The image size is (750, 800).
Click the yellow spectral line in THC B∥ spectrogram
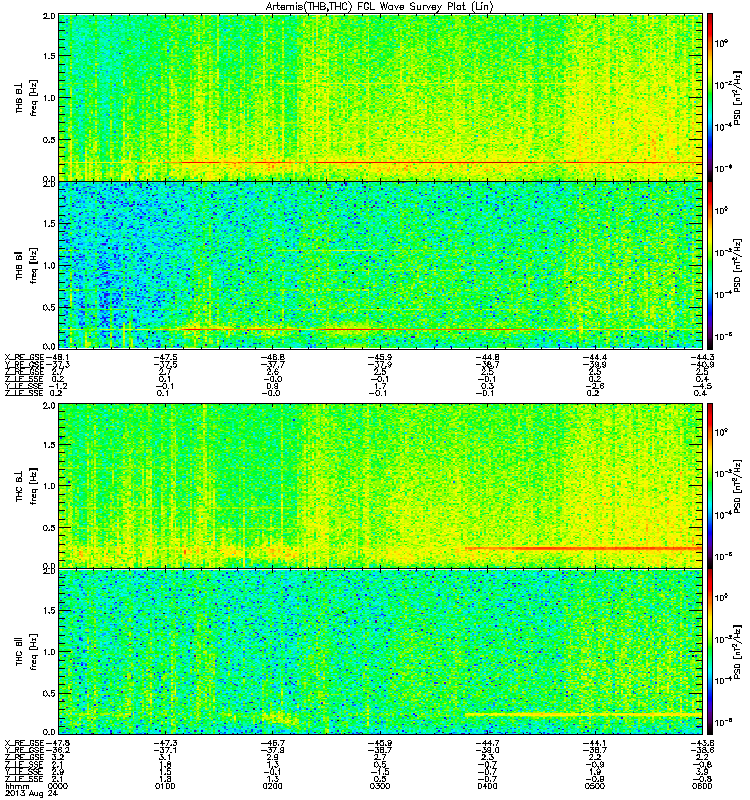coord(584,714)
